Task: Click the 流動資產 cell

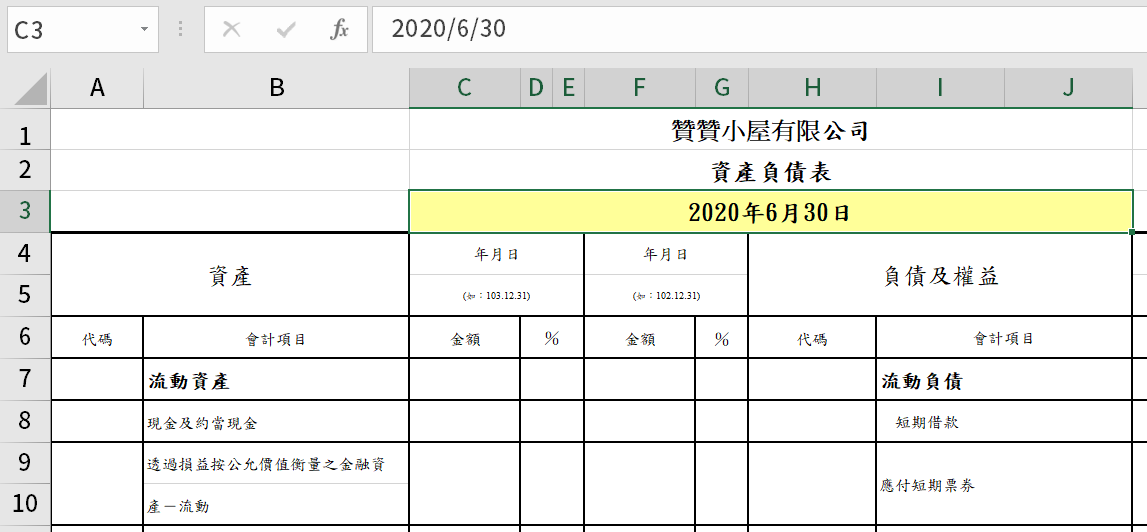Action: (277, 380)
